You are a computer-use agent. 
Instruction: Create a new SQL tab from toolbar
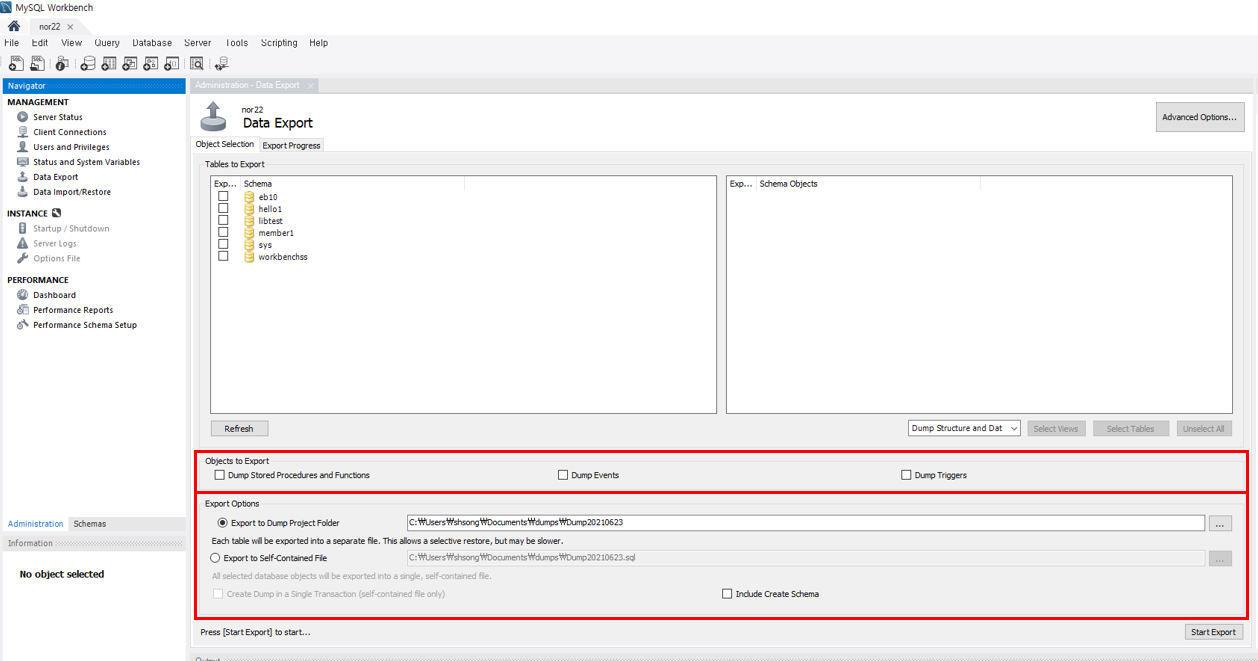[16, 64]
